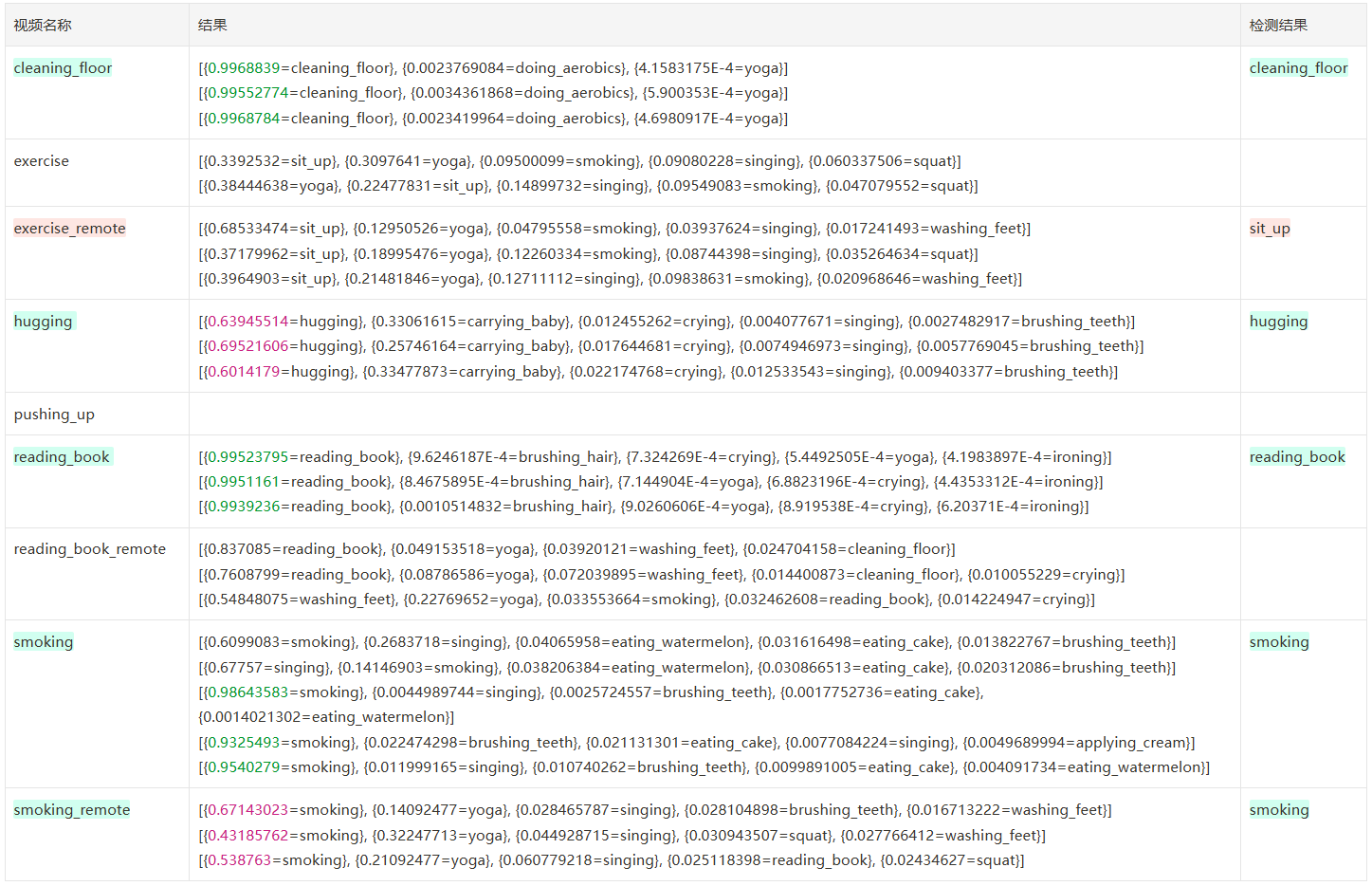Click the 0.67143023 smoking score
The image size is (1372, 886).
tap(247, 810)
